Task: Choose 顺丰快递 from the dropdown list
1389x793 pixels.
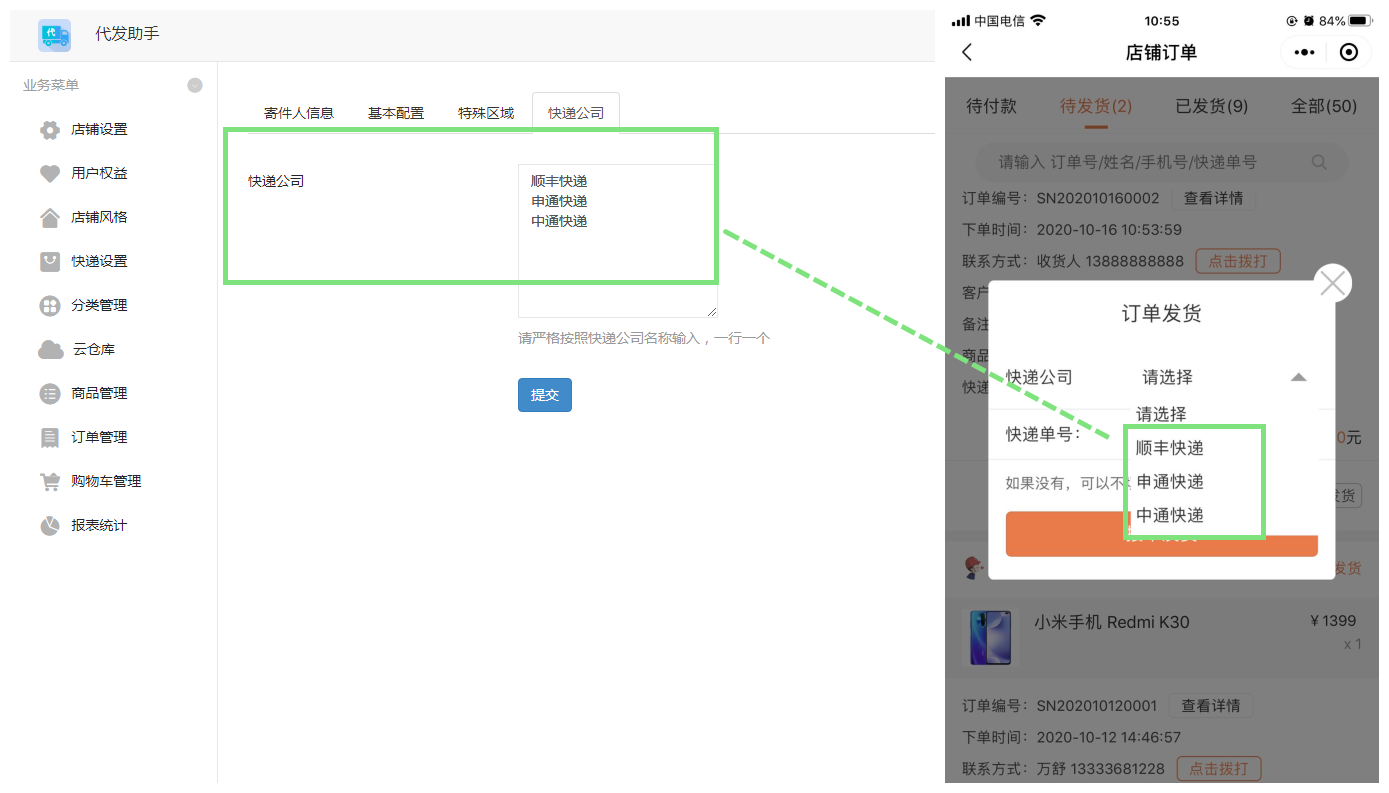Action: pos(1170,448)
